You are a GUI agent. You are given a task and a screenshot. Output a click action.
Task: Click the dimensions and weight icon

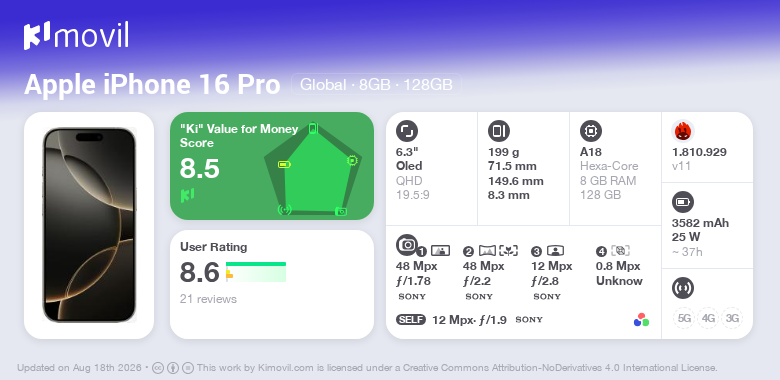click(499, 131)
